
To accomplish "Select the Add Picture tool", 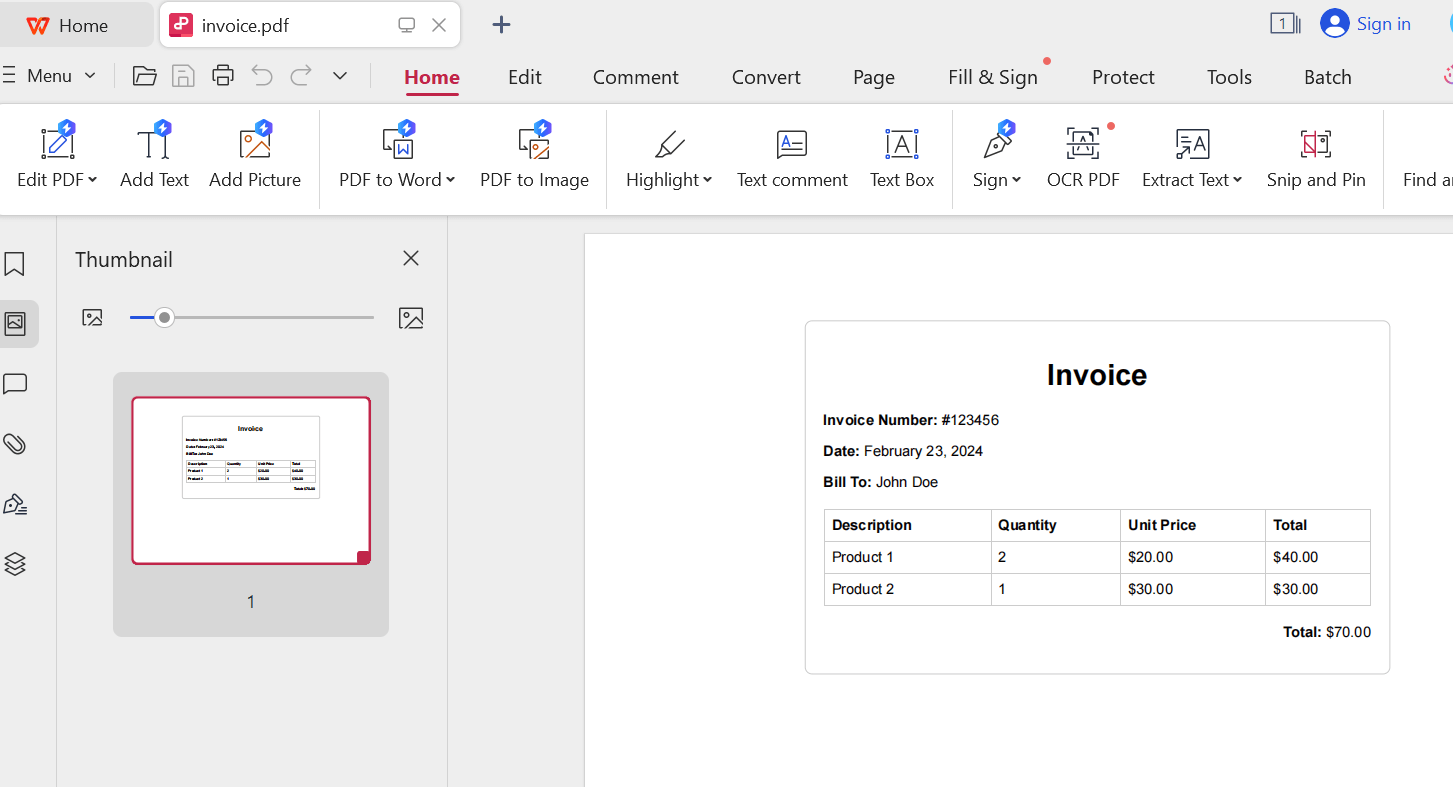I will (255, 144).
